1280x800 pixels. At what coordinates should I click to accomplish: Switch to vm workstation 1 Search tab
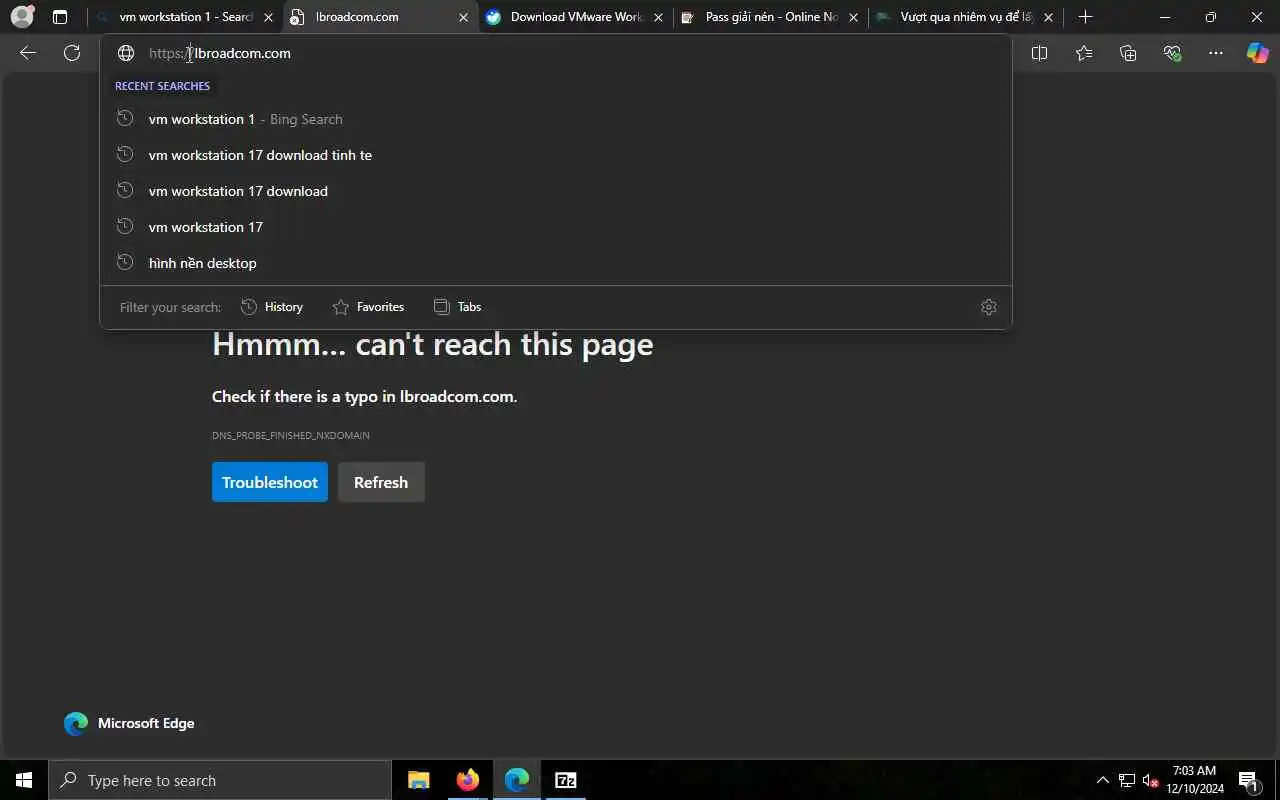[185, 17]
